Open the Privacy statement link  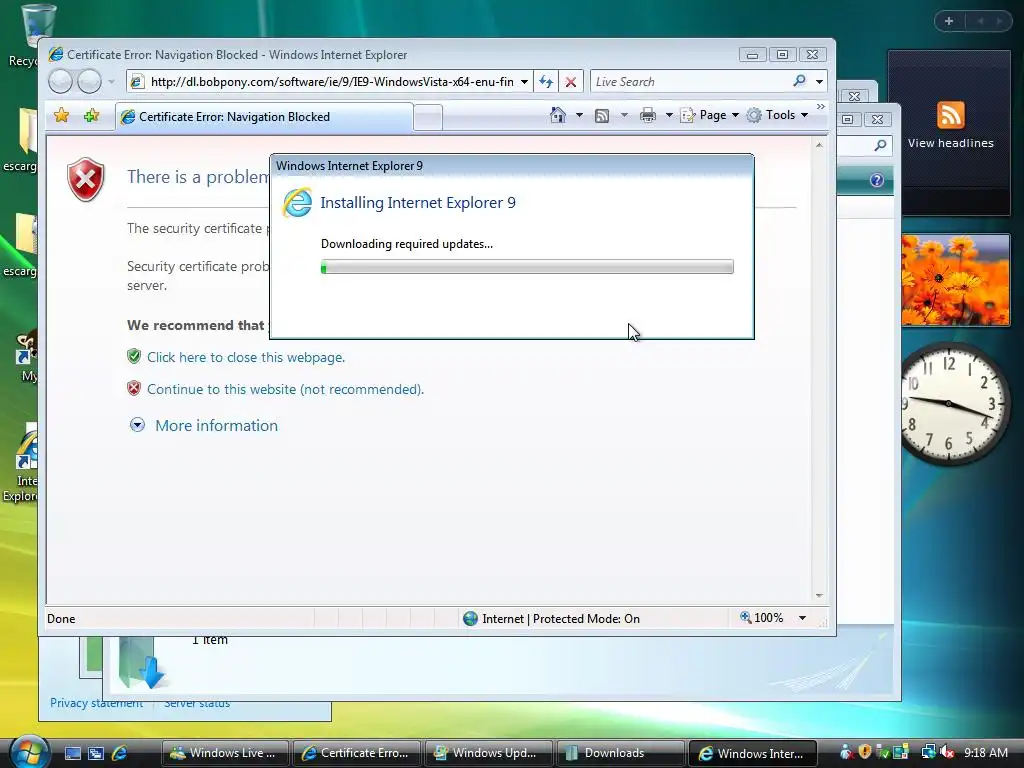tap(96, 703)
